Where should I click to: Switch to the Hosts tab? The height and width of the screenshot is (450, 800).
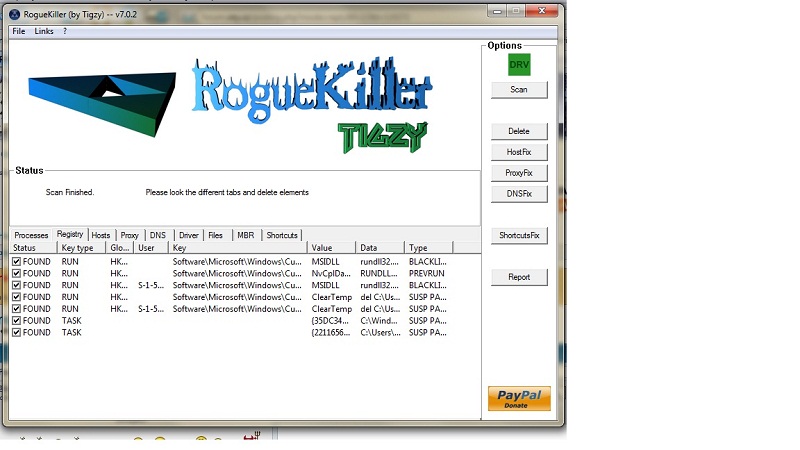pos(101,235)
